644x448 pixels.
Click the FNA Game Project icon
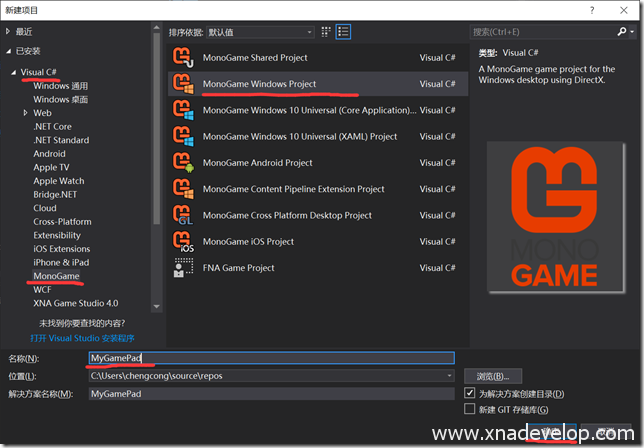183,268
